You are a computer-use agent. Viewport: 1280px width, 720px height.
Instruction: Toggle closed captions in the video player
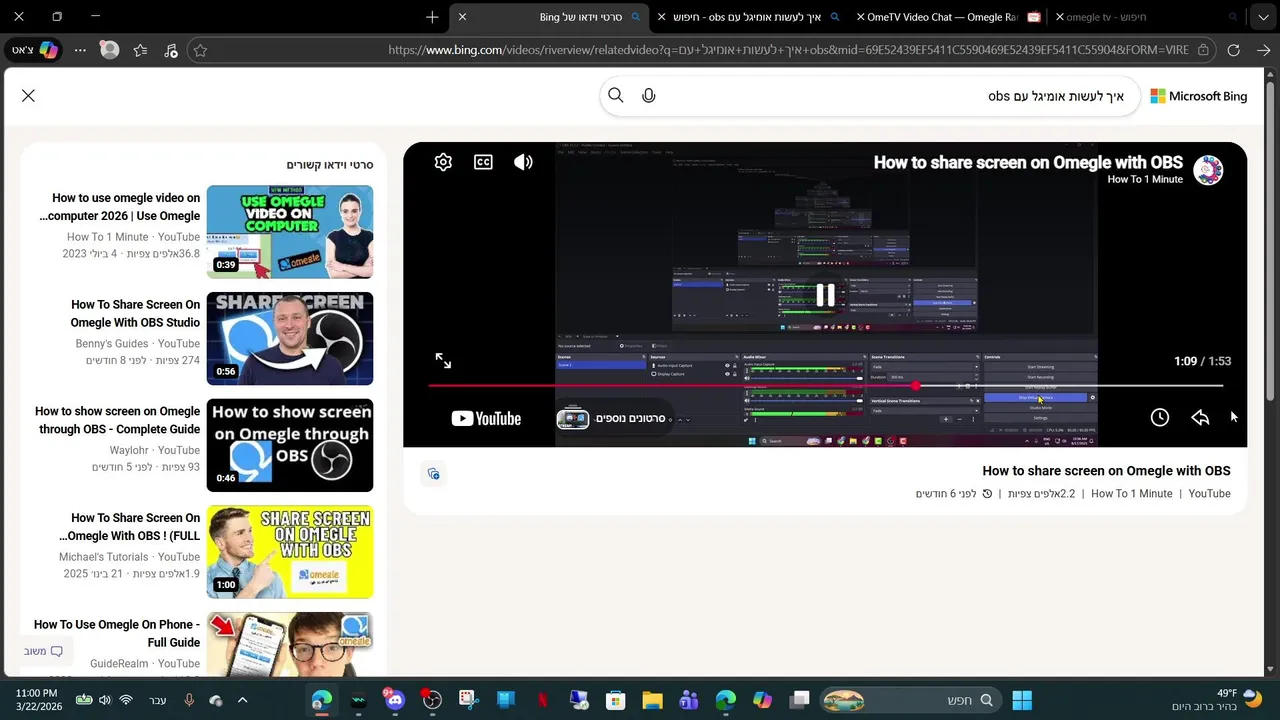483,162
